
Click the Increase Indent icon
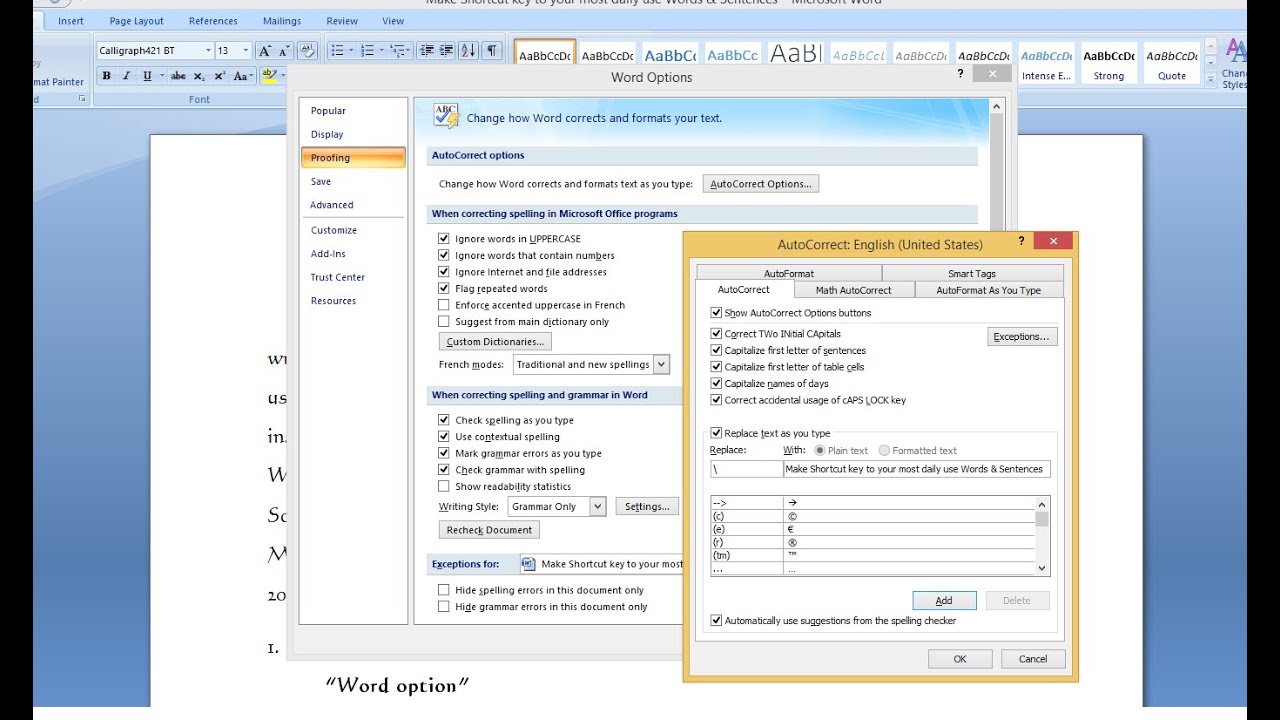point(446,51)
